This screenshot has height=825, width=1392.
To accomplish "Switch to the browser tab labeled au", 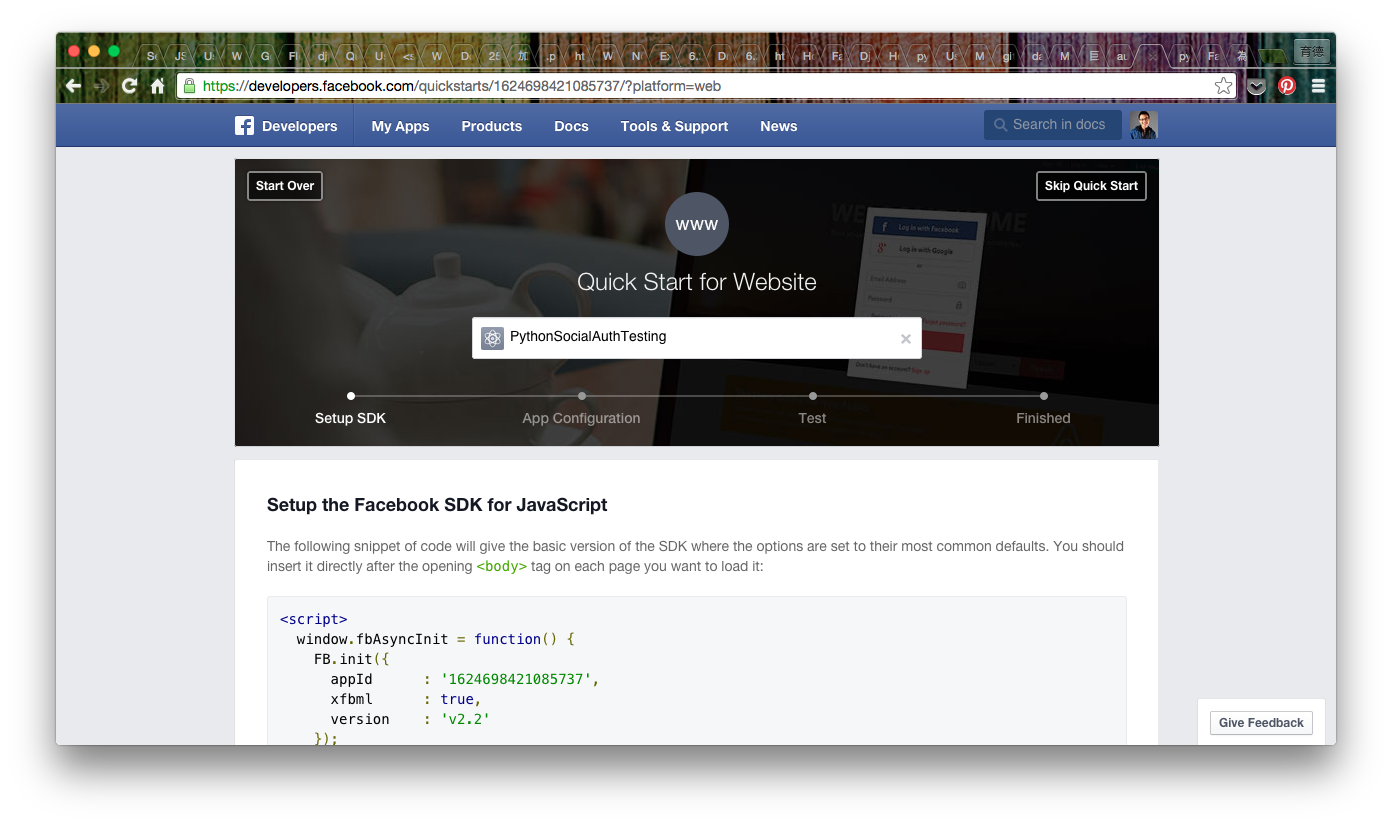I will pos(1122,56).
